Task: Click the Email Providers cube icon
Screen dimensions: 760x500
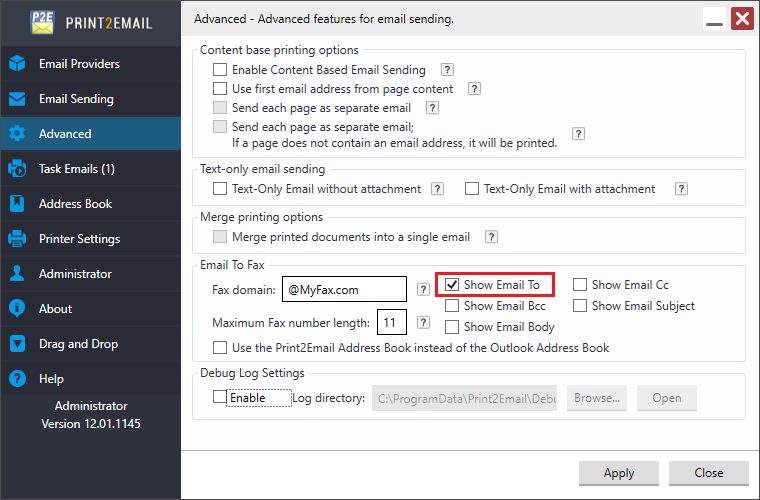Action: pos(17,64)
